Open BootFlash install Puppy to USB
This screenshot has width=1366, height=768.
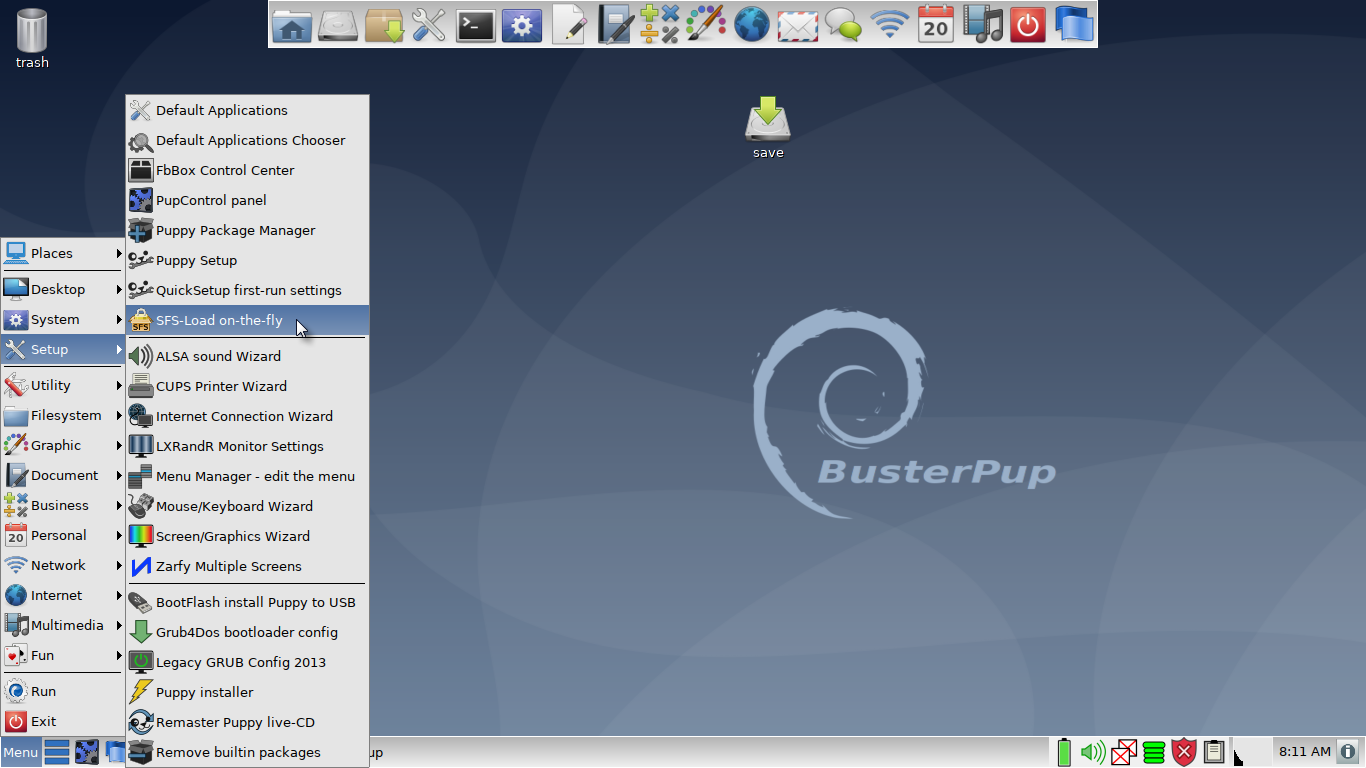pos(247,602)
